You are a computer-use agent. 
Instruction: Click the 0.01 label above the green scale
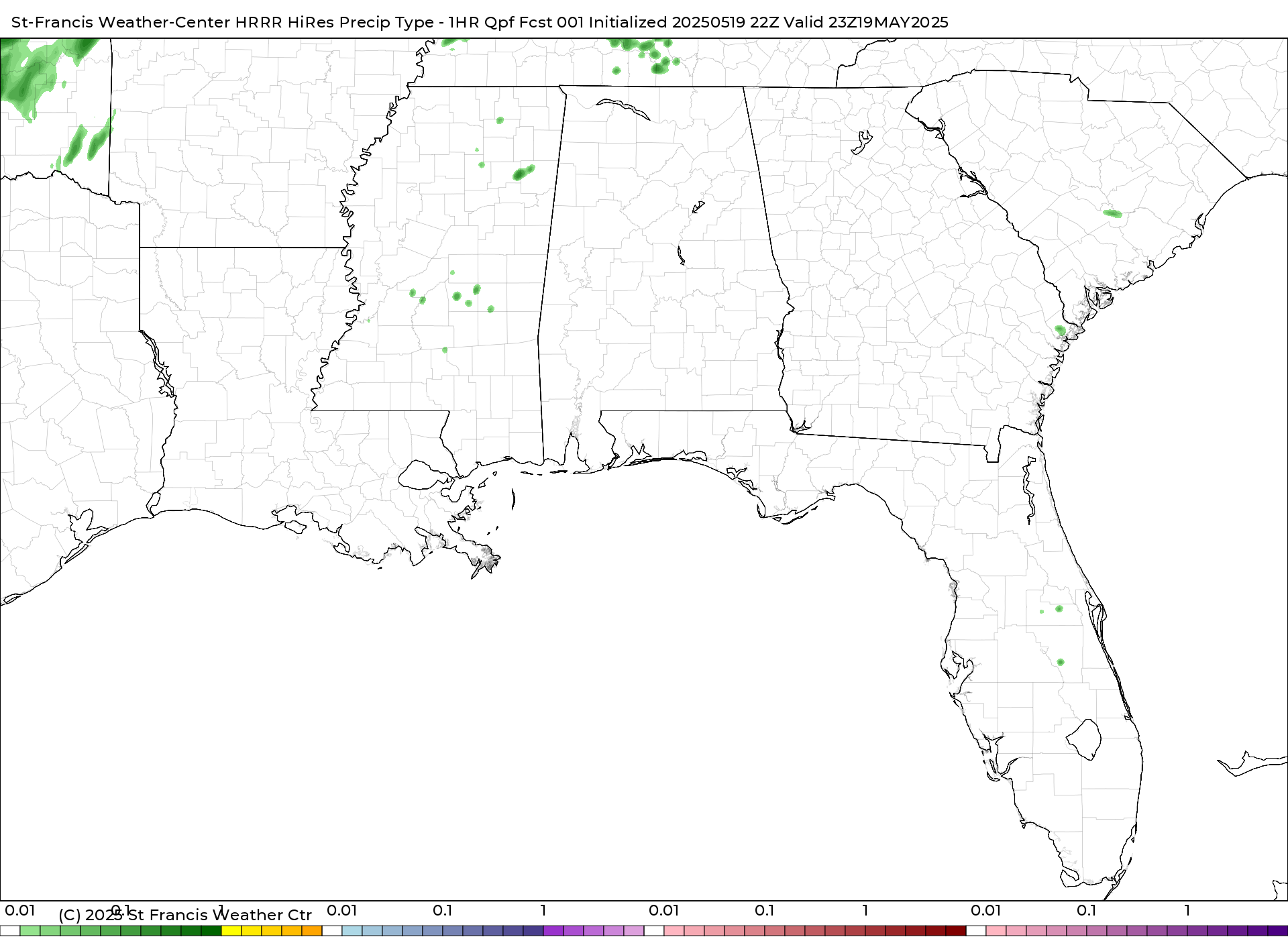coord(20,911)
